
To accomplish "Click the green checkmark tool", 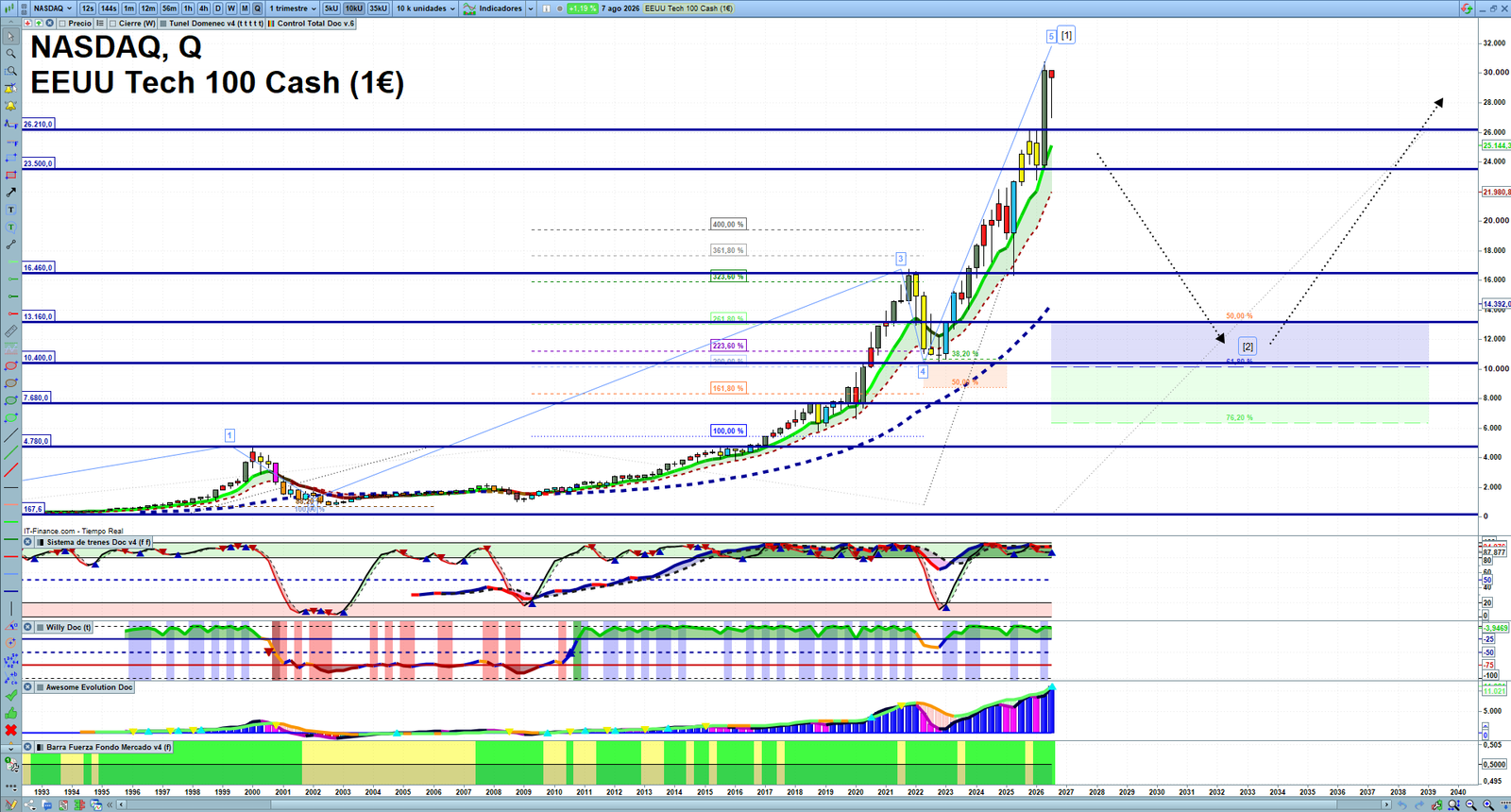I will click(x=10, y=696).
